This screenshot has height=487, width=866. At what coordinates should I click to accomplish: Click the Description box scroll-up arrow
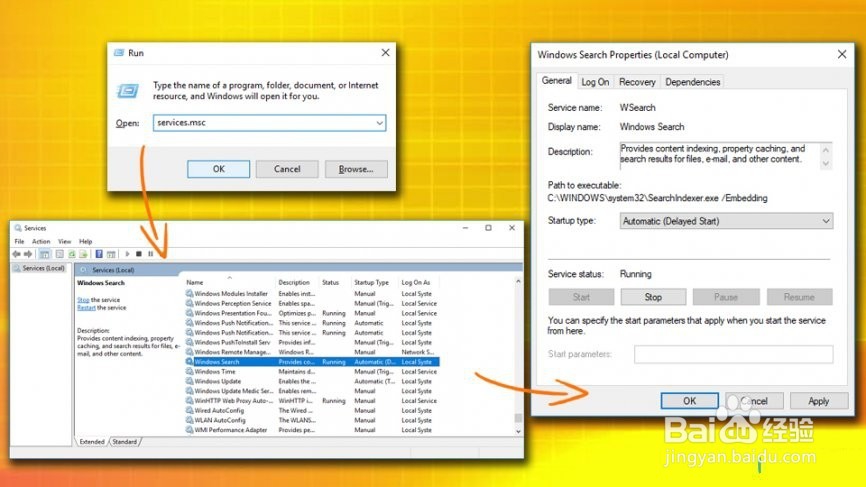pyautogui.click(x=826, y=150)
